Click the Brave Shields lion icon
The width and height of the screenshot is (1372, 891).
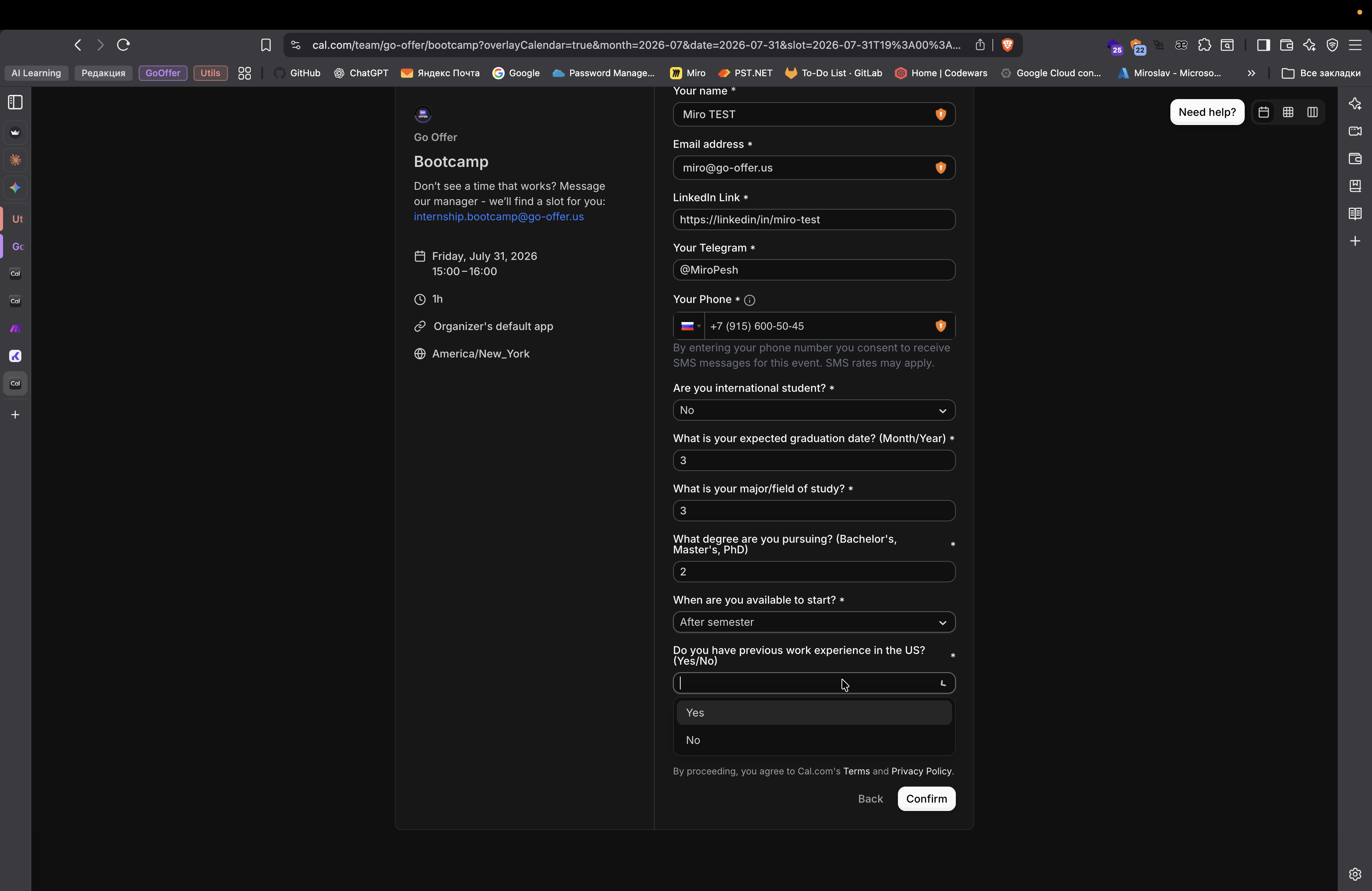point(1007,45)
